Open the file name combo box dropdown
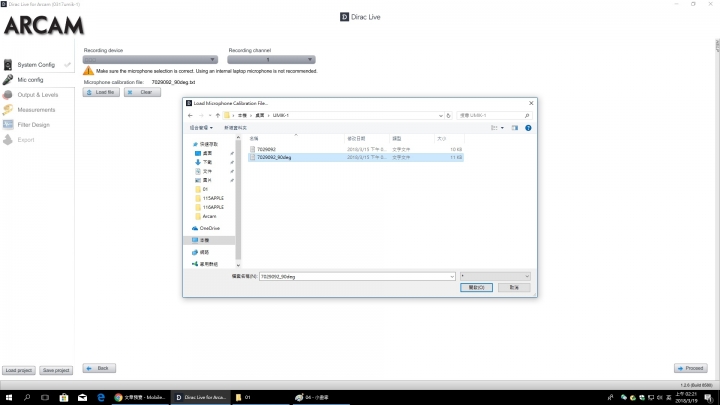Image resolution: width=720 pixels, height=405 pixels. (452, 276)
